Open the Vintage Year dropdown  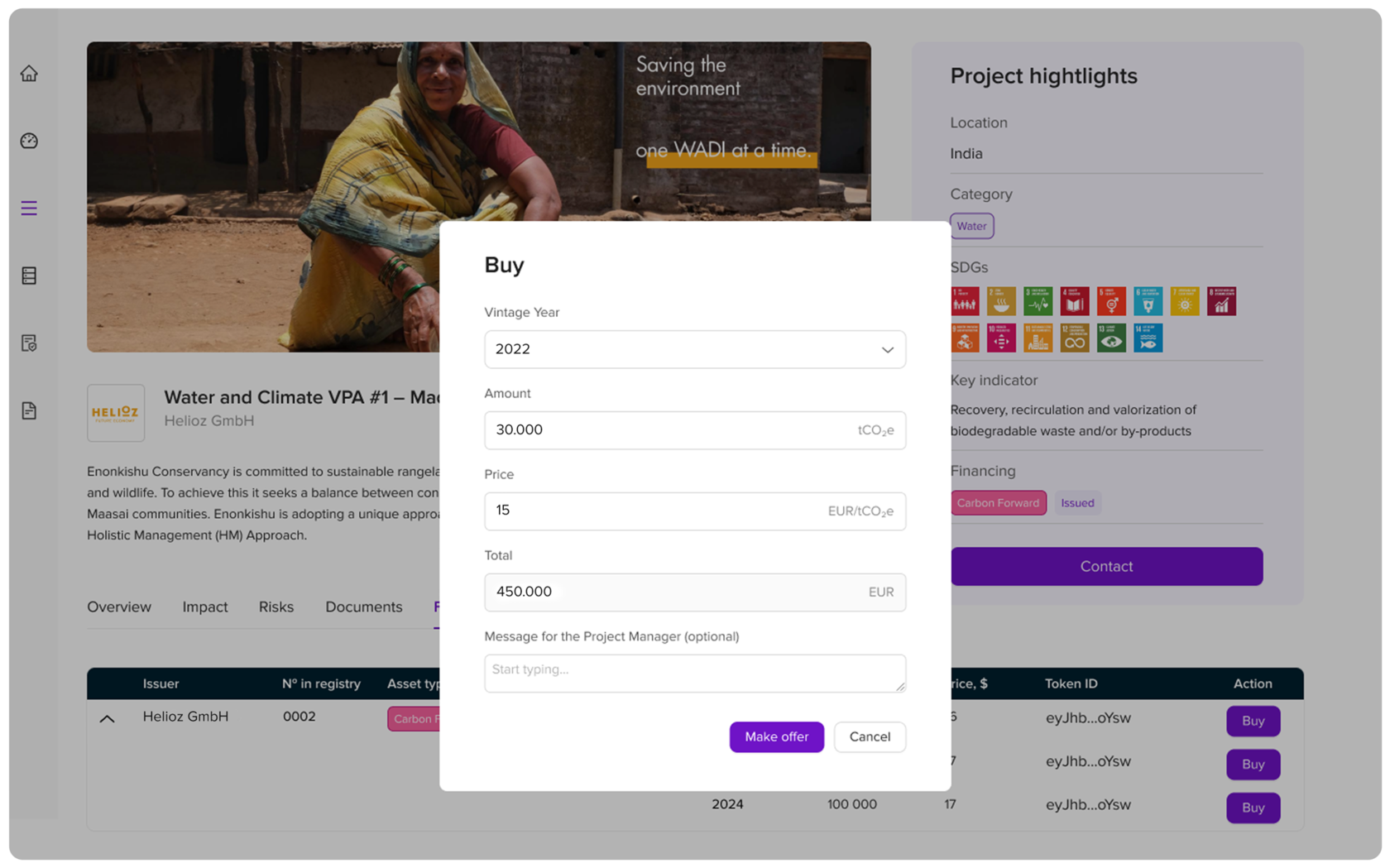tap(695, 349)
